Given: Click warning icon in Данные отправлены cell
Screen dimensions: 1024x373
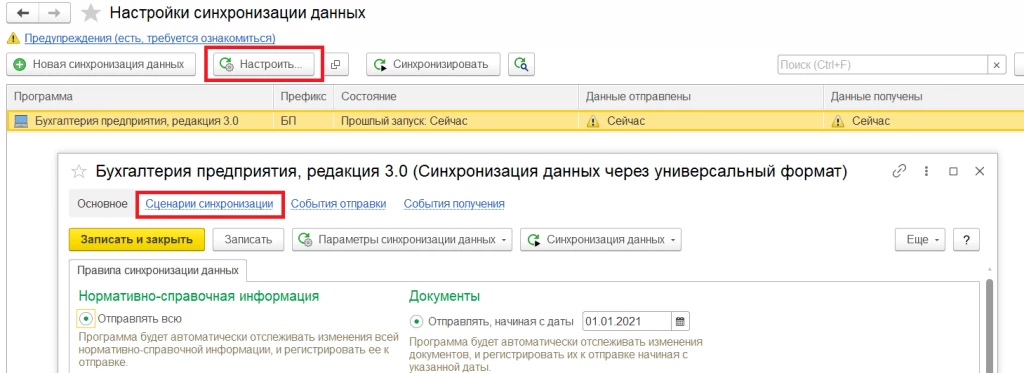Looking at the screenshot, I should click(592, 121).
